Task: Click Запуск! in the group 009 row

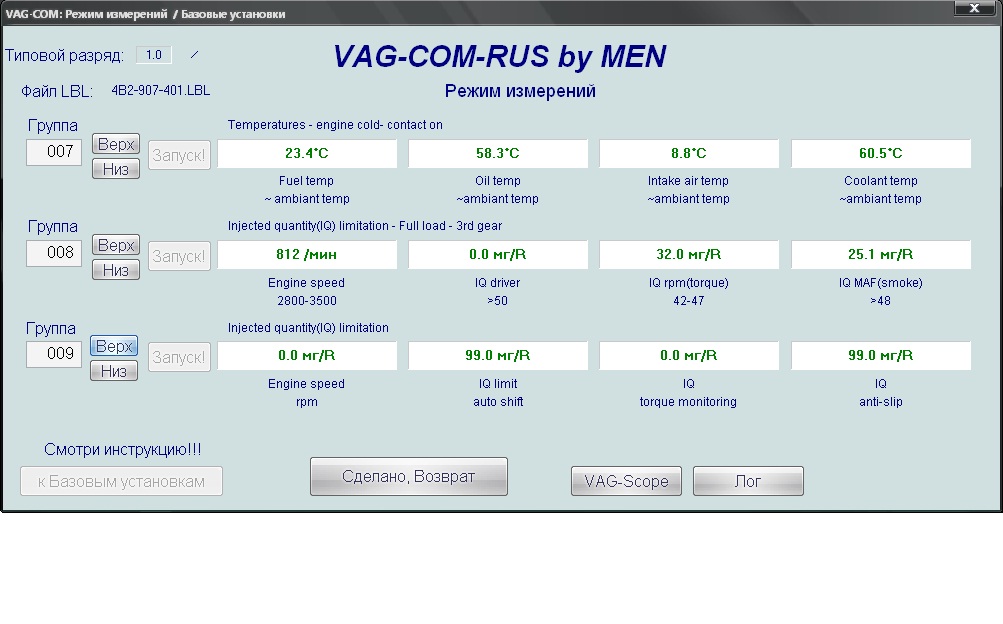Action: (x=180, y=357)
